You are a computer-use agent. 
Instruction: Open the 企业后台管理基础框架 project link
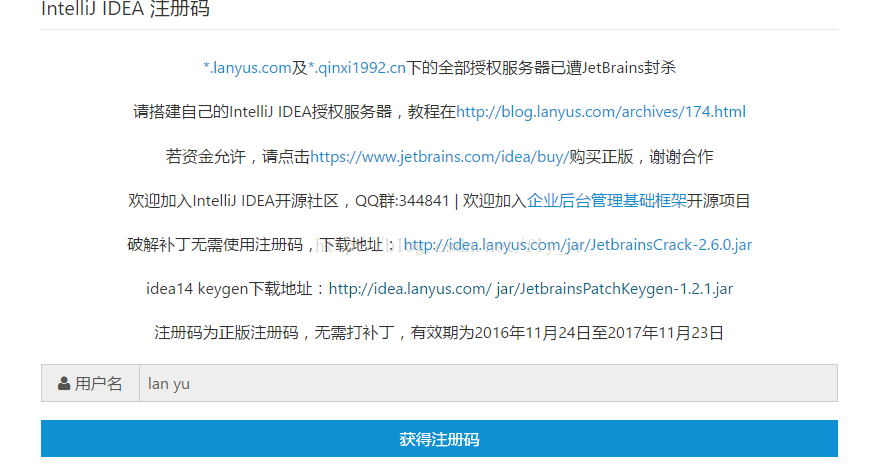[607, 201]
